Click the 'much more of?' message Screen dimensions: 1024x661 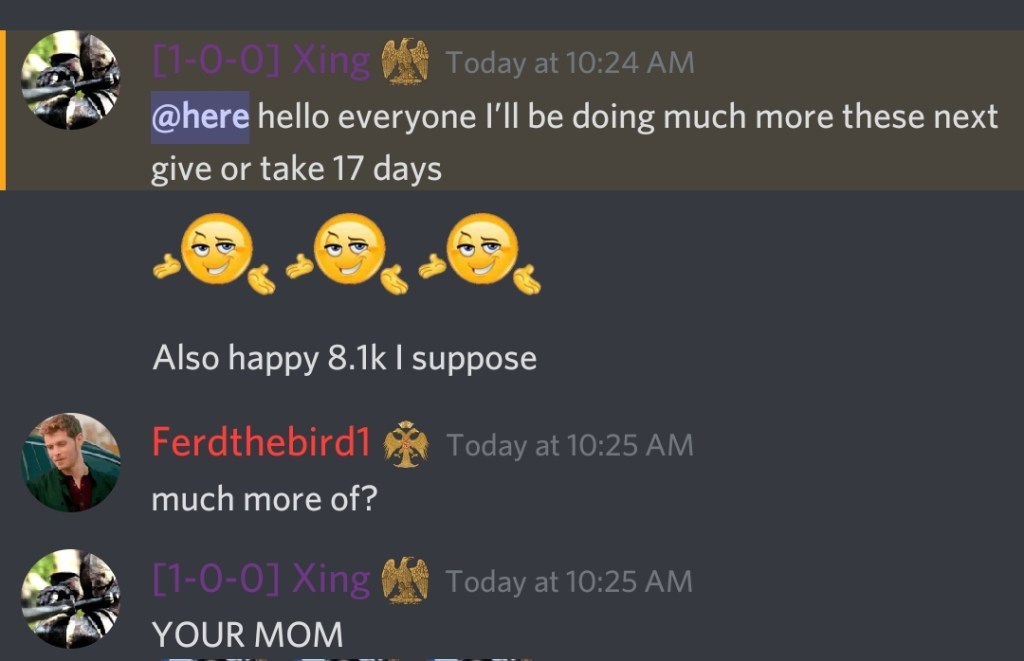(264, 500)
